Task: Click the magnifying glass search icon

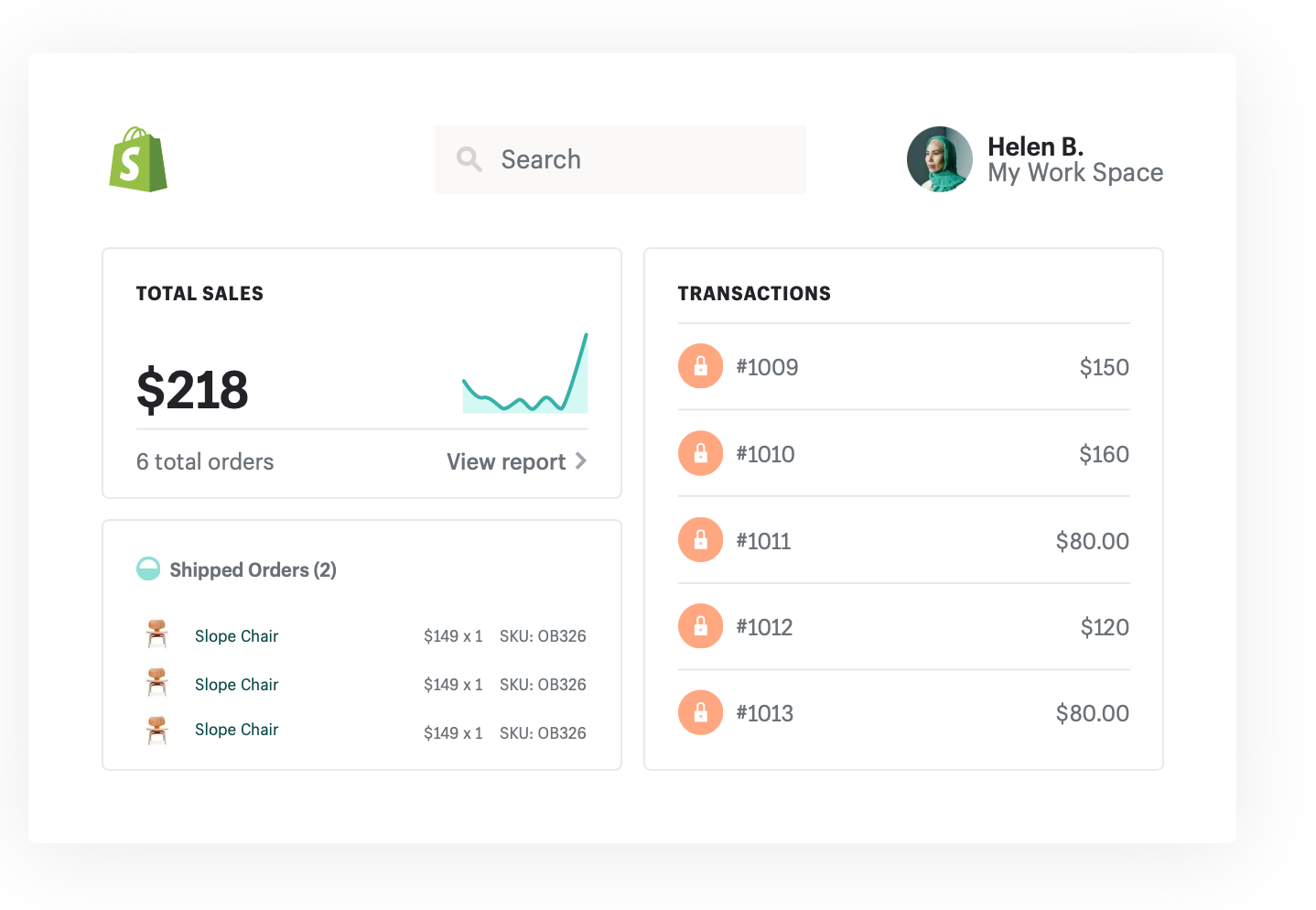Action: coord(469,159)
